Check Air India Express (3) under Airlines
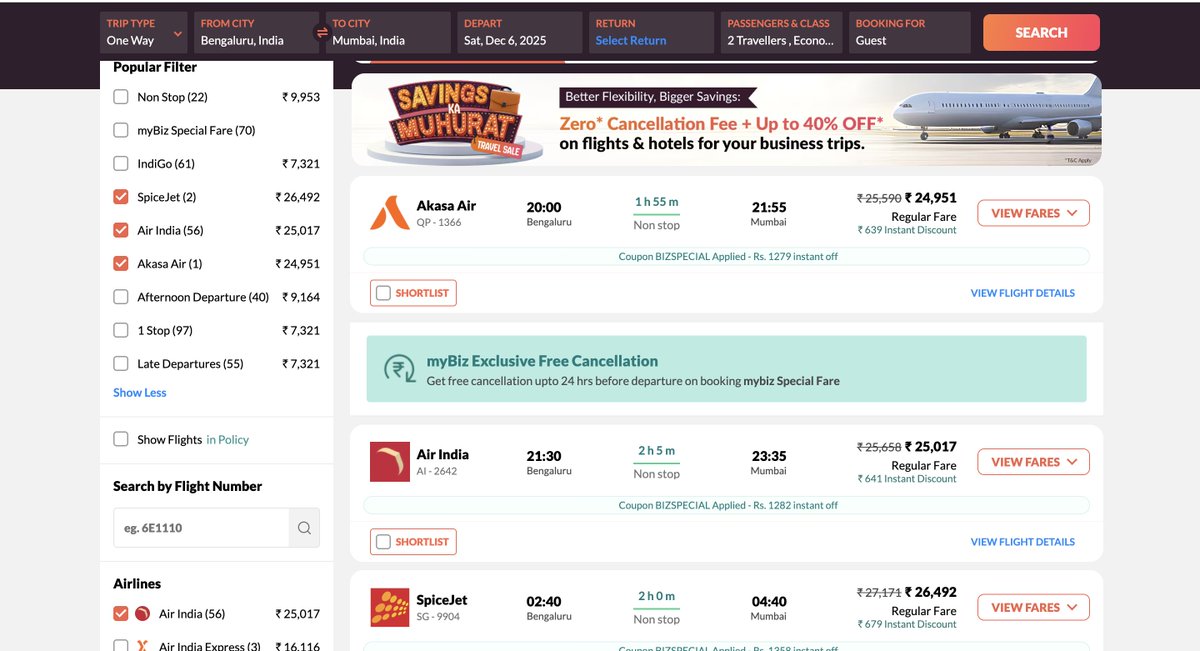Screen dimensions: 1200x651 click(x=121, y=647)
